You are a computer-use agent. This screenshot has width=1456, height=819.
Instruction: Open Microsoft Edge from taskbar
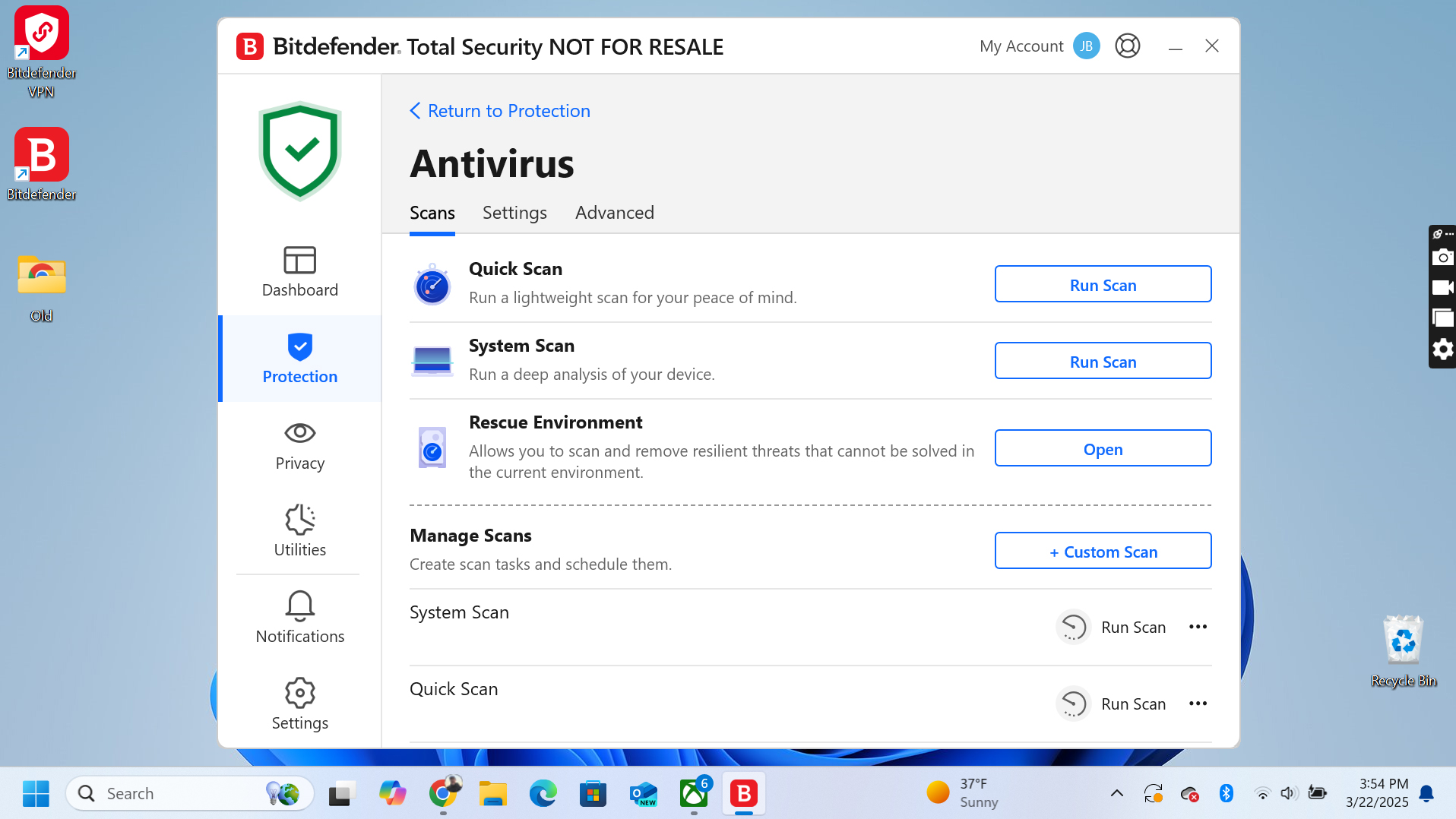pyautogui.click(x=543, y=793)
